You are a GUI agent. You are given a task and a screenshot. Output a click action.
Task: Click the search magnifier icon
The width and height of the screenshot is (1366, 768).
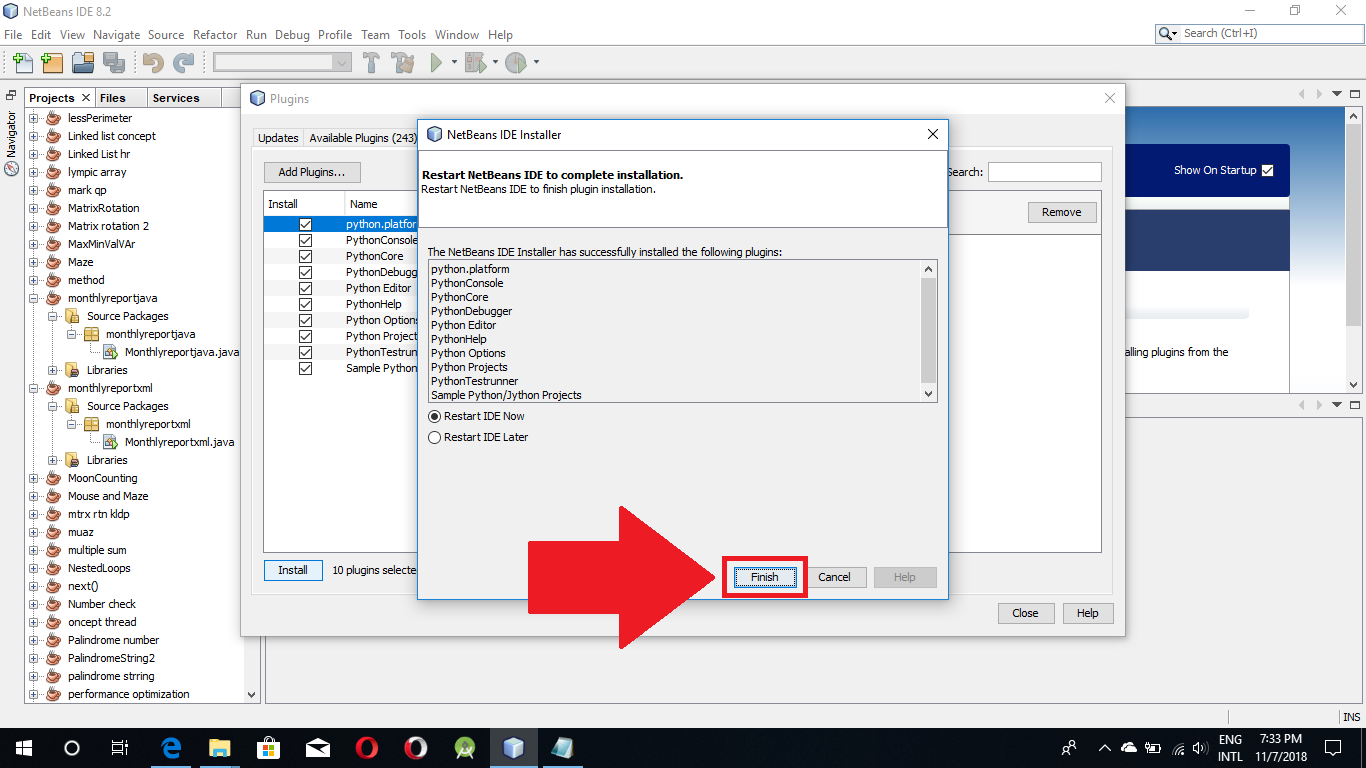point(1166,34)
